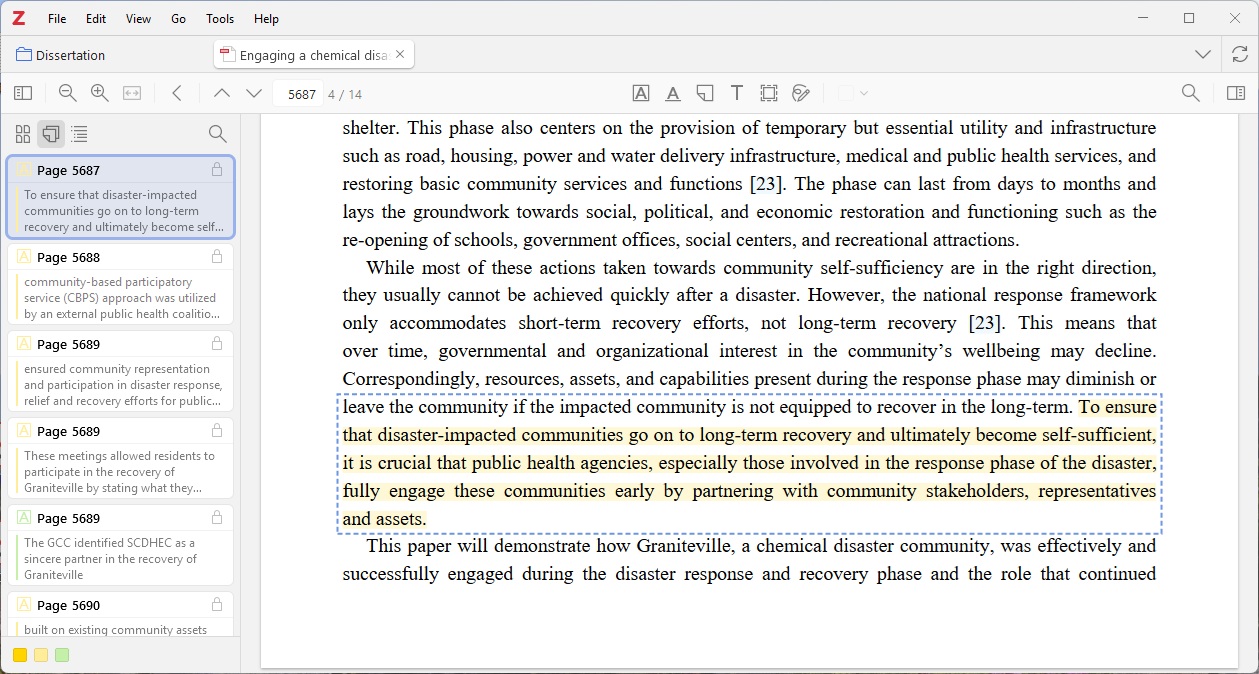This screenshot has height=674, width=1259.
Task: Click lock icon on 'These meetings allowed' annotation
Action: click(217, 431)
